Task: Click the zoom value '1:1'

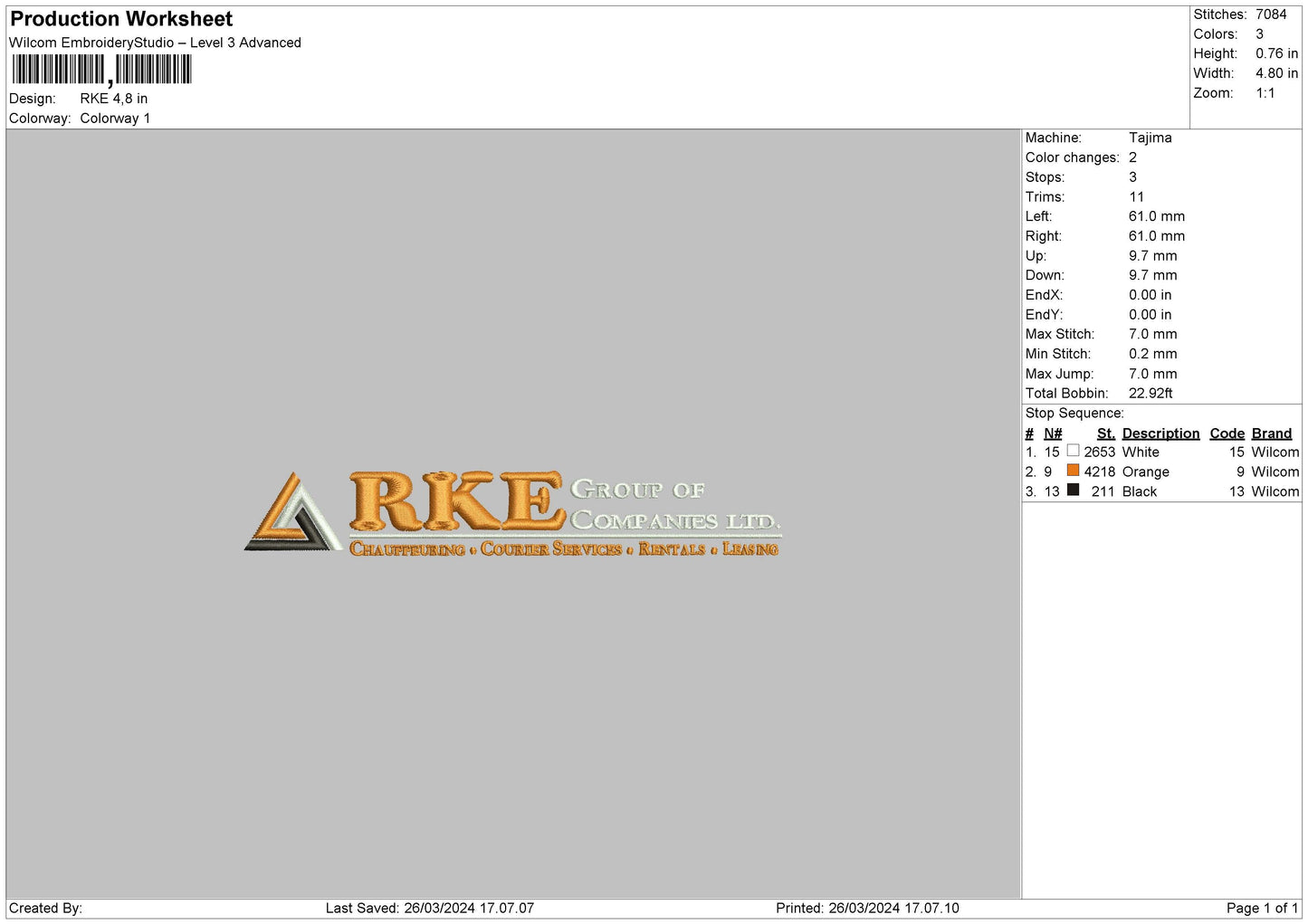Action: click(1265, 93)
